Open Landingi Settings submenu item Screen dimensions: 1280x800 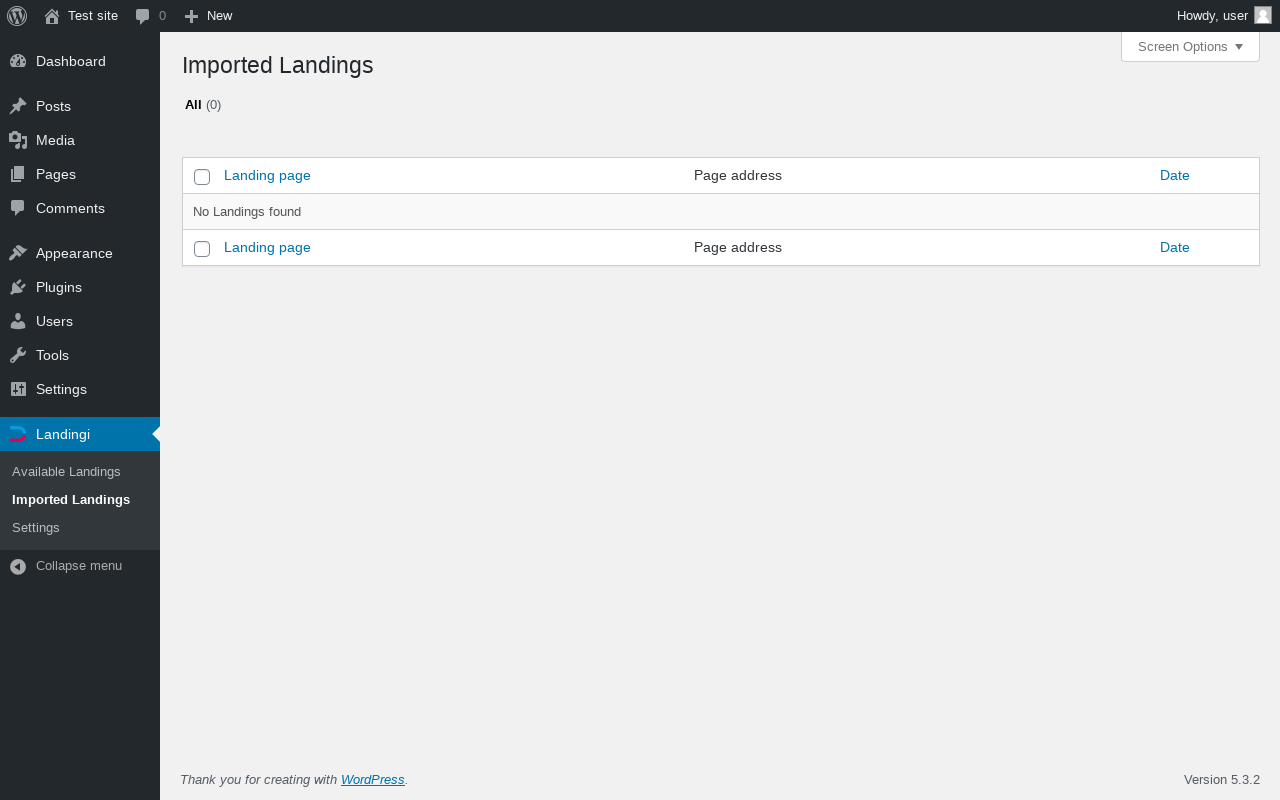tap(36, 527)
